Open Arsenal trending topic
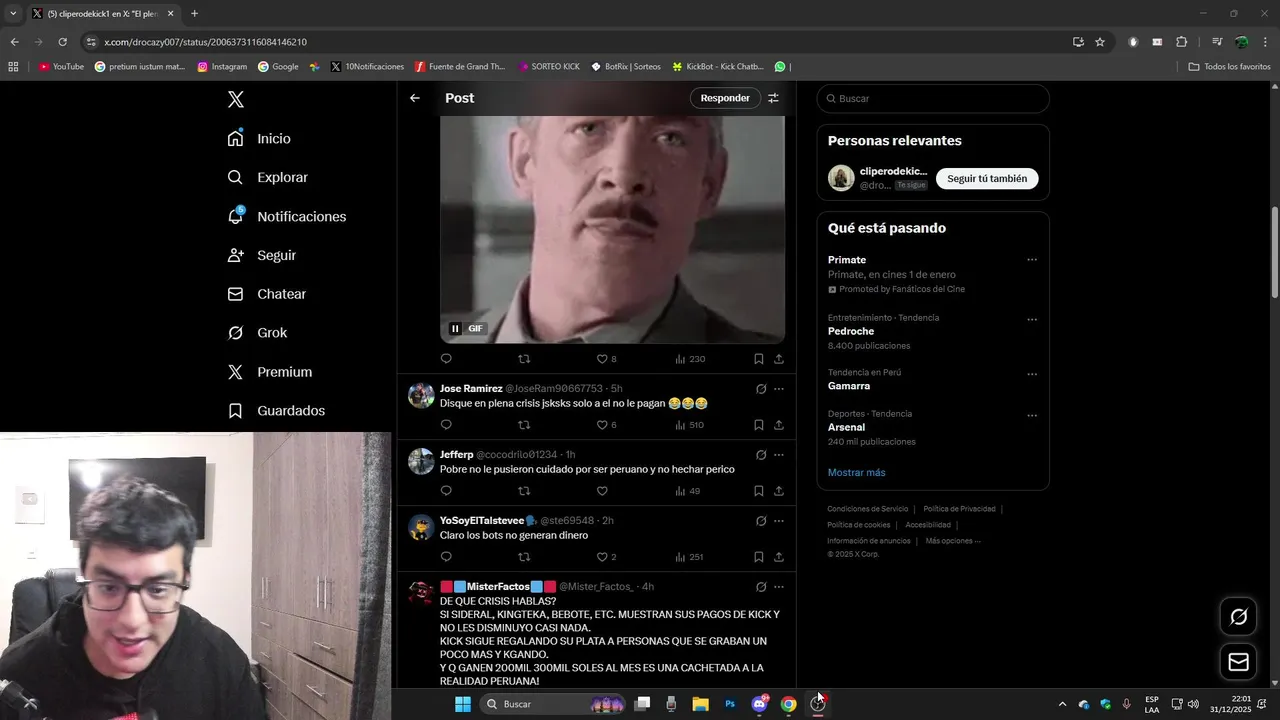The height and width of the screenshot is (720, 1280). click(846, 427)
